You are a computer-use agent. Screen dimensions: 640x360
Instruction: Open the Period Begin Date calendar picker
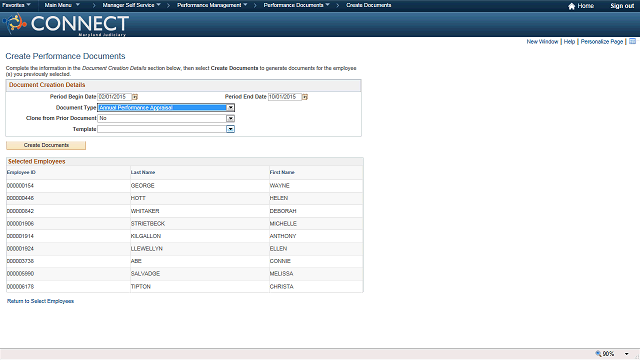(x=135, y=97)
